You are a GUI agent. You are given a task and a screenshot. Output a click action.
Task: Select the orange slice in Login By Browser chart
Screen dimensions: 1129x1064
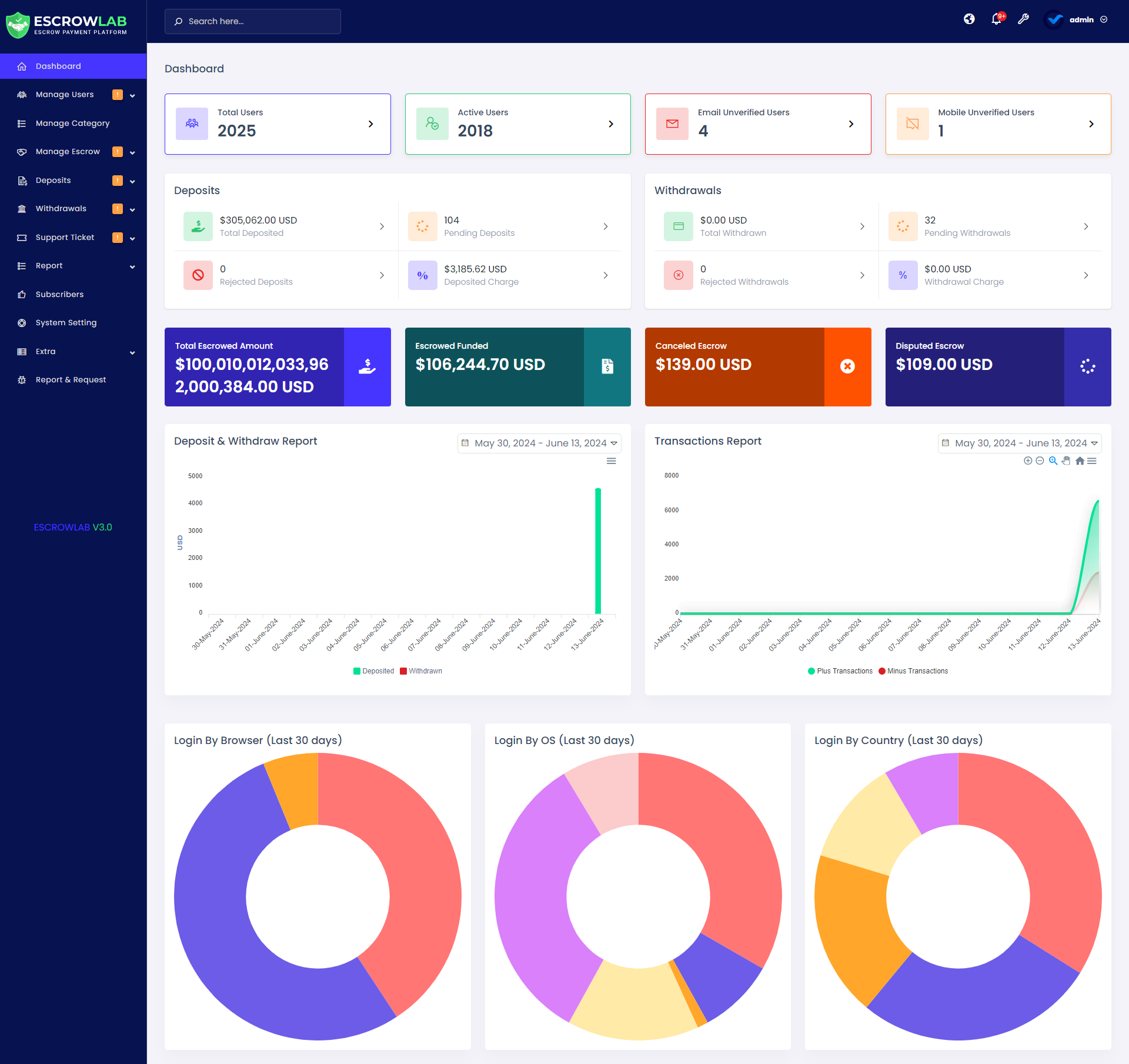[x=294, y=788]
